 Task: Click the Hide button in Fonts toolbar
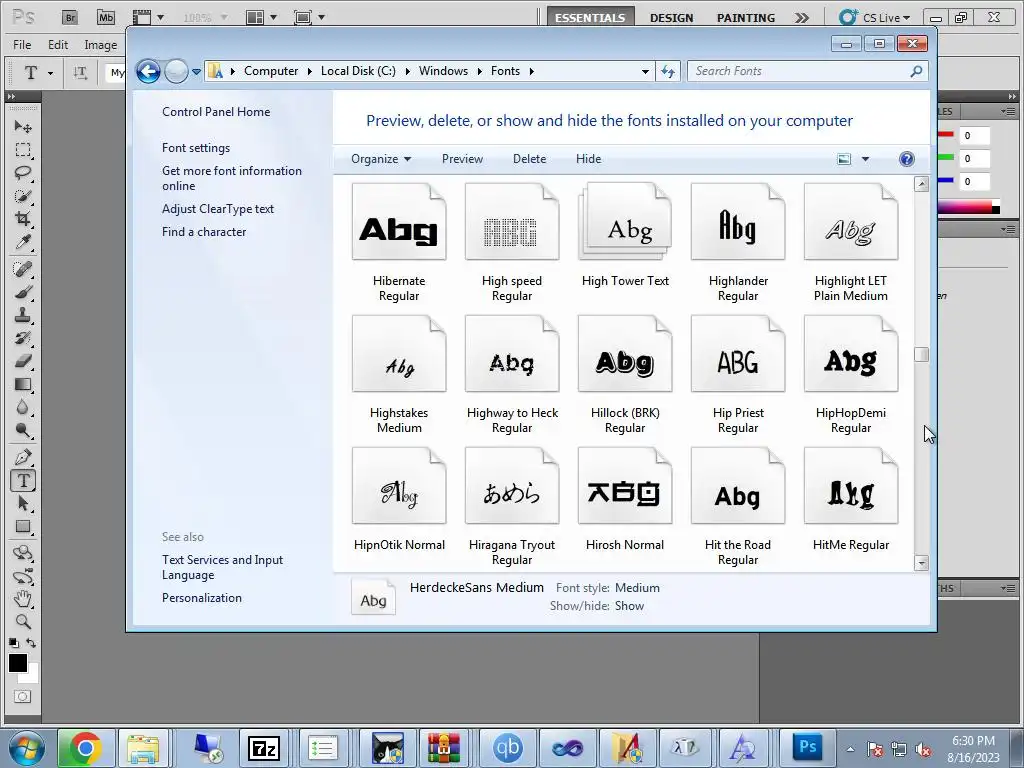[588, 159]
